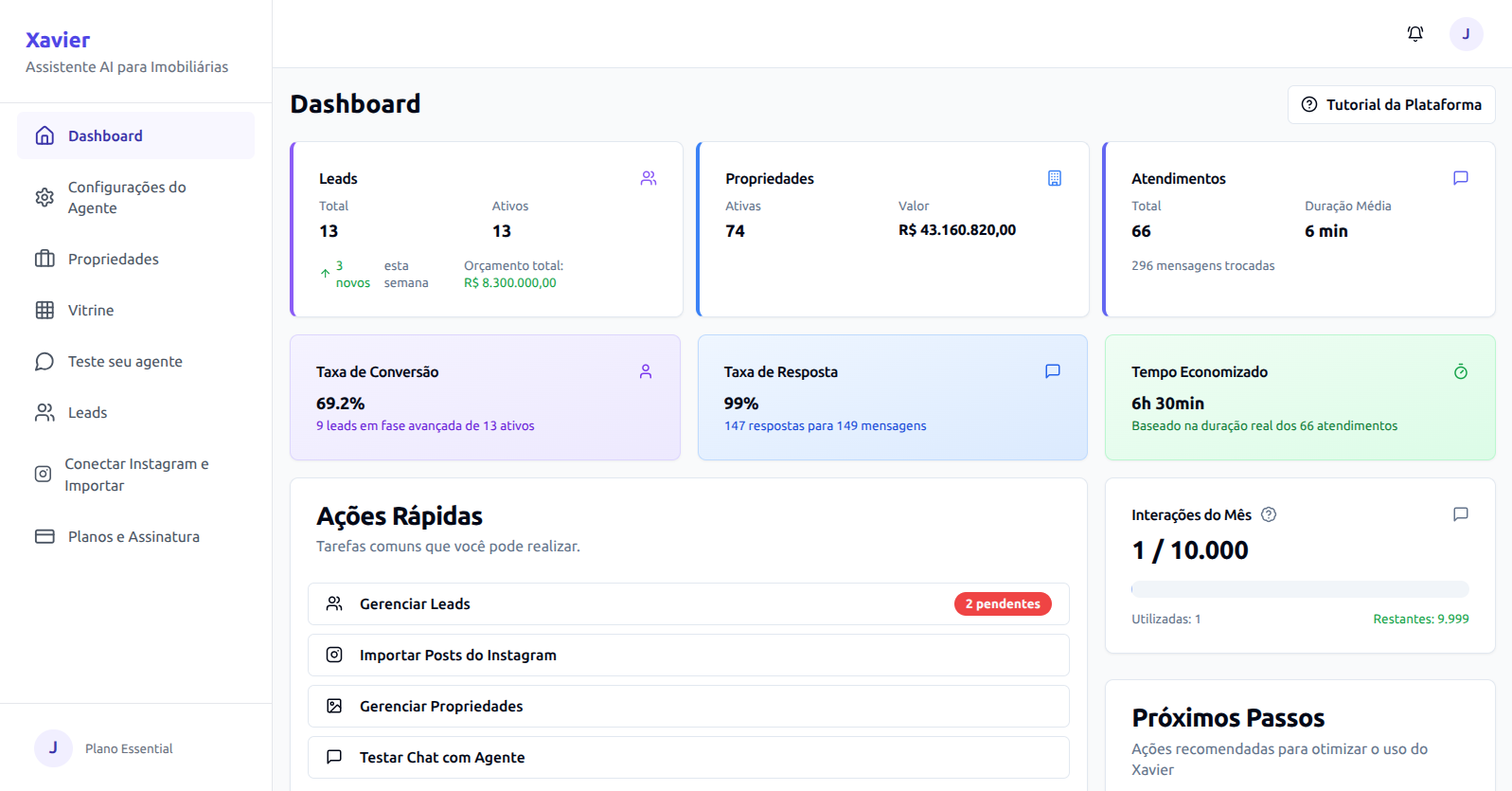This screenshot has height=791, width=1512.
Task: Open Tutorial da Plataforma
Action: (x=1392, y=104)
